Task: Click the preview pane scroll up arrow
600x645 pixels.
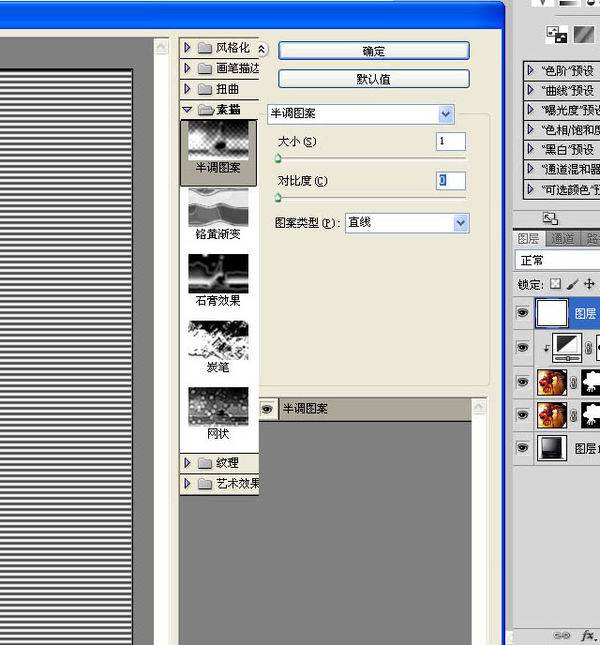Action: coord(161,46)
